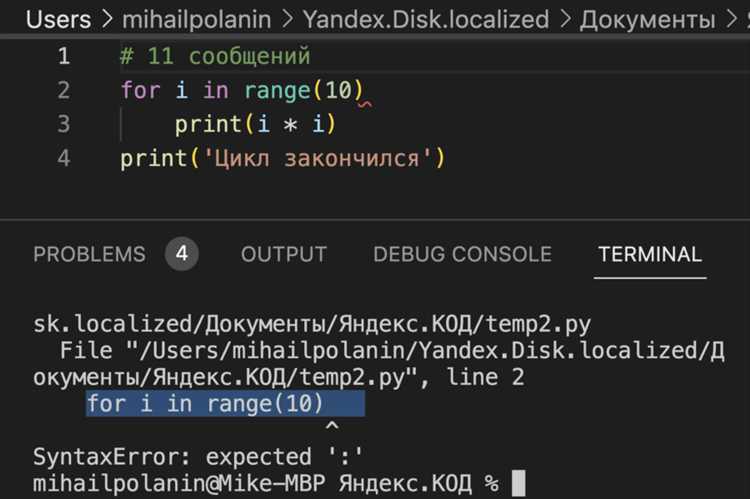Focus the terminal prompt cursor after %
Viewport: 750px width, 499px height.
click(518, 483)
